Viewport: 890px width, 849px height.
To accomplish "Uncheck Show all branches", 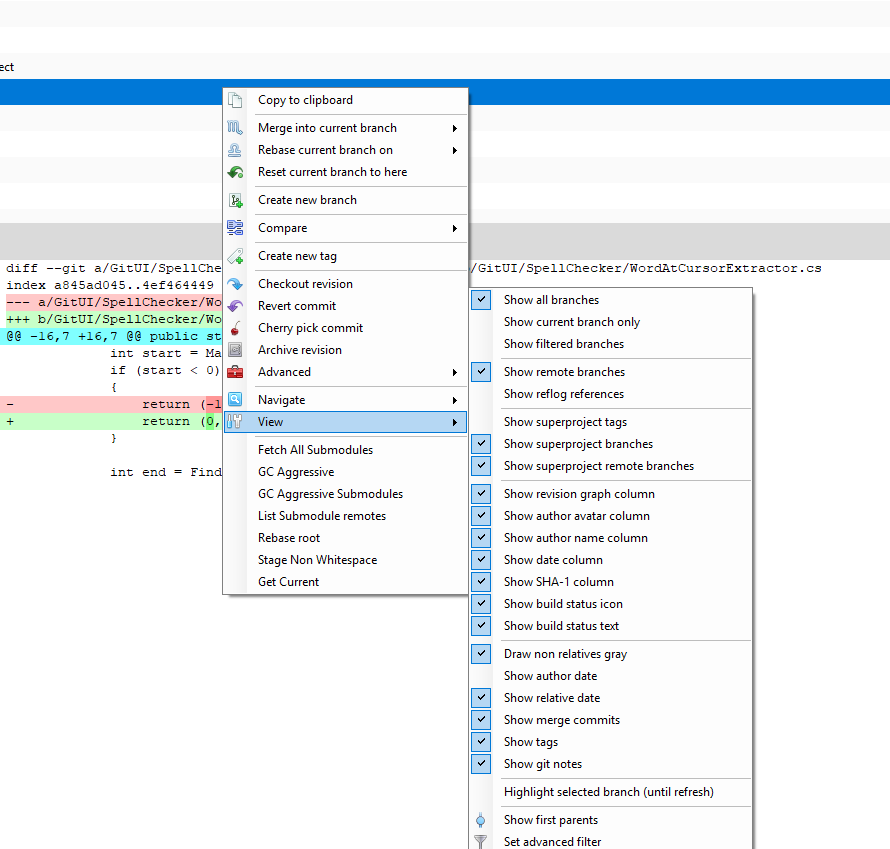I will coord(481,300).
